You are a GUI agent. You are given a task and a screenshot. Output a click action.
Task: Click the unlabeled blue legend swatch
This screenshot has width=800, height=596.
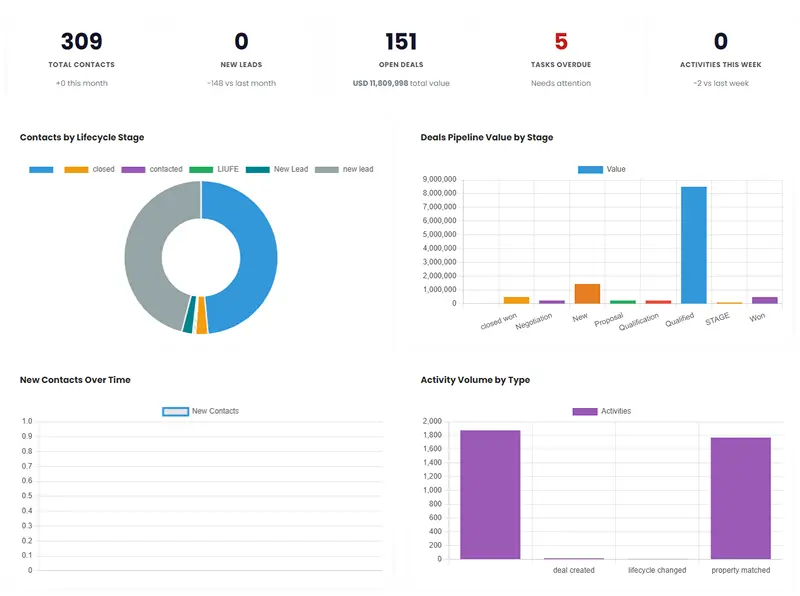tap(41, 169)
